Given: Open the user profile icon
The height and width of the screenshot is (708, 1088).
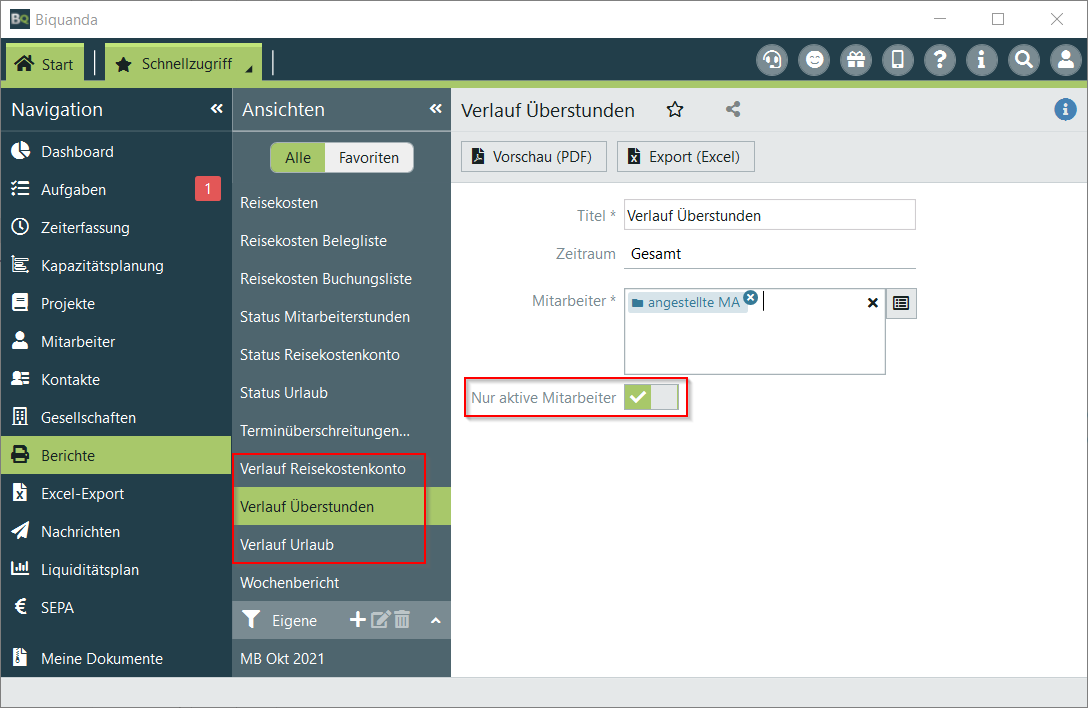Looking at the screenshot, I should pyautogui.click(x=1065, y=60).
